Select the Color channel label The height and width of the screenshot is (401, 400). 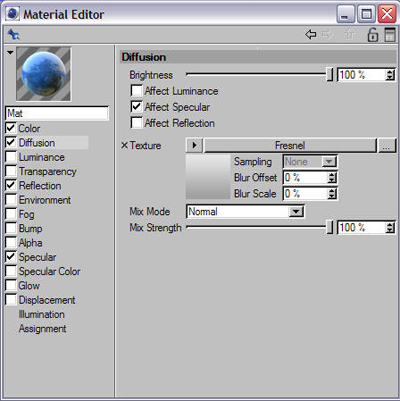(29, 128)
